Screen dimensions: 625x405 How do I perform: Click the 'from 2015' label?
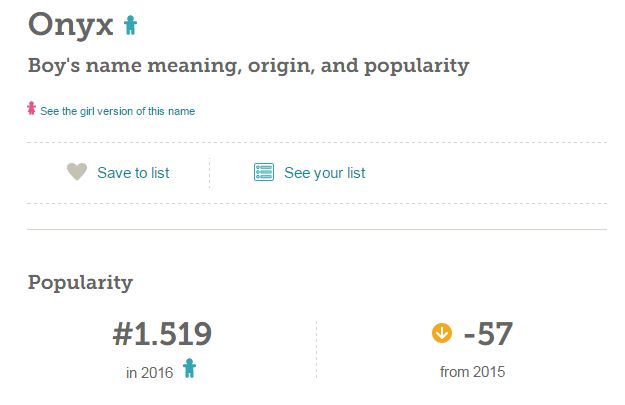coord(472,372)
